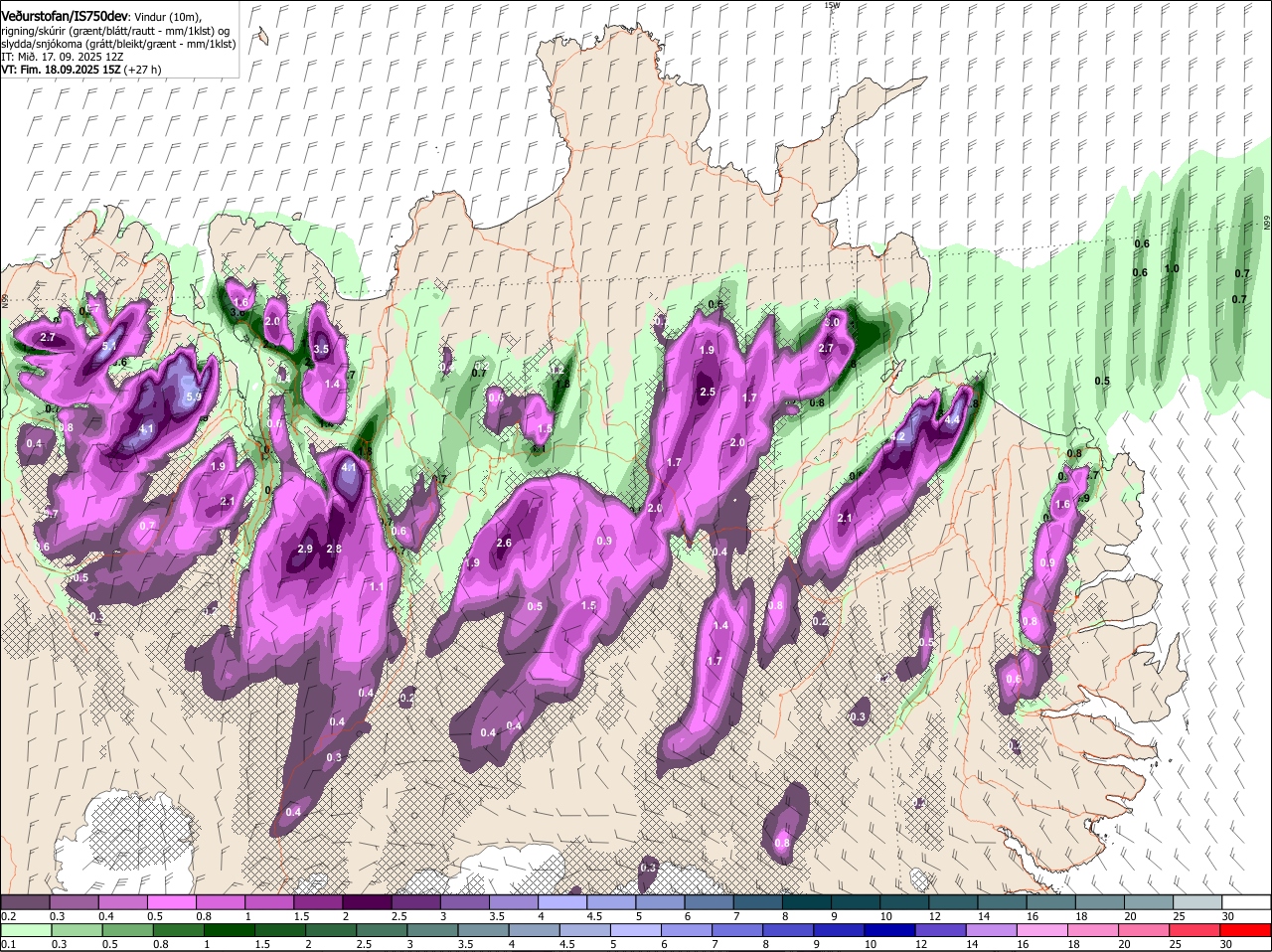This screenshot has height=952, width=1272.
Task: Click the 3.0 precipitation value on the map
Action: point(833,322)
